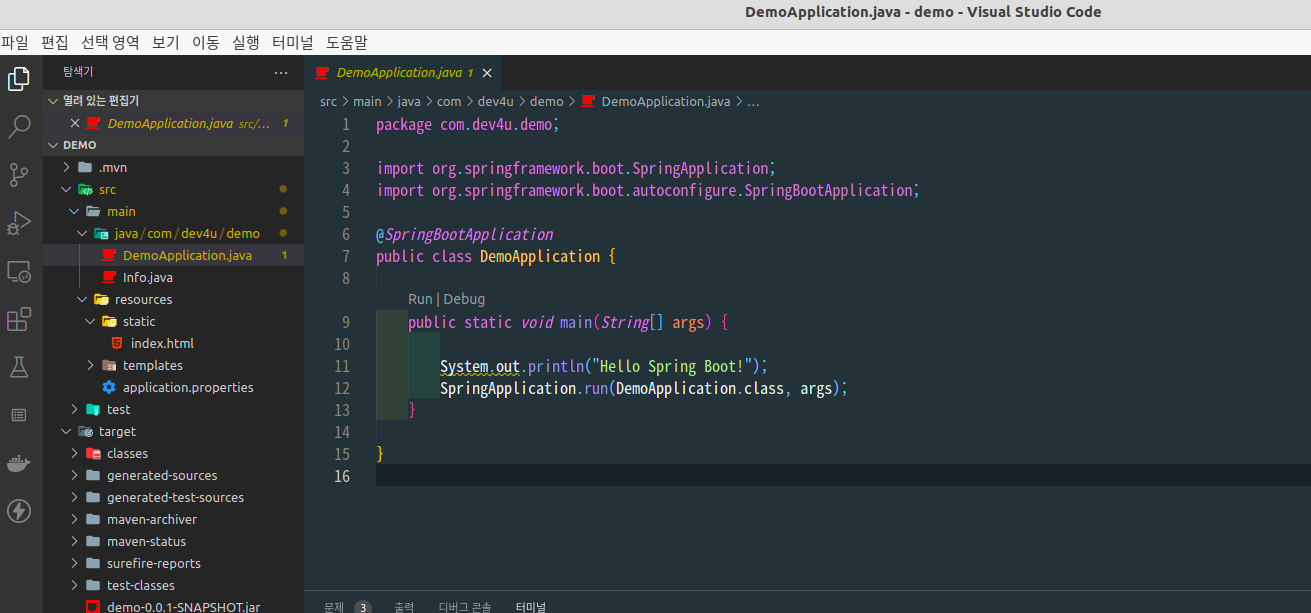Expand the surefire-reports folder
This screenshot has height=613, width=1311.
(75, 563)
